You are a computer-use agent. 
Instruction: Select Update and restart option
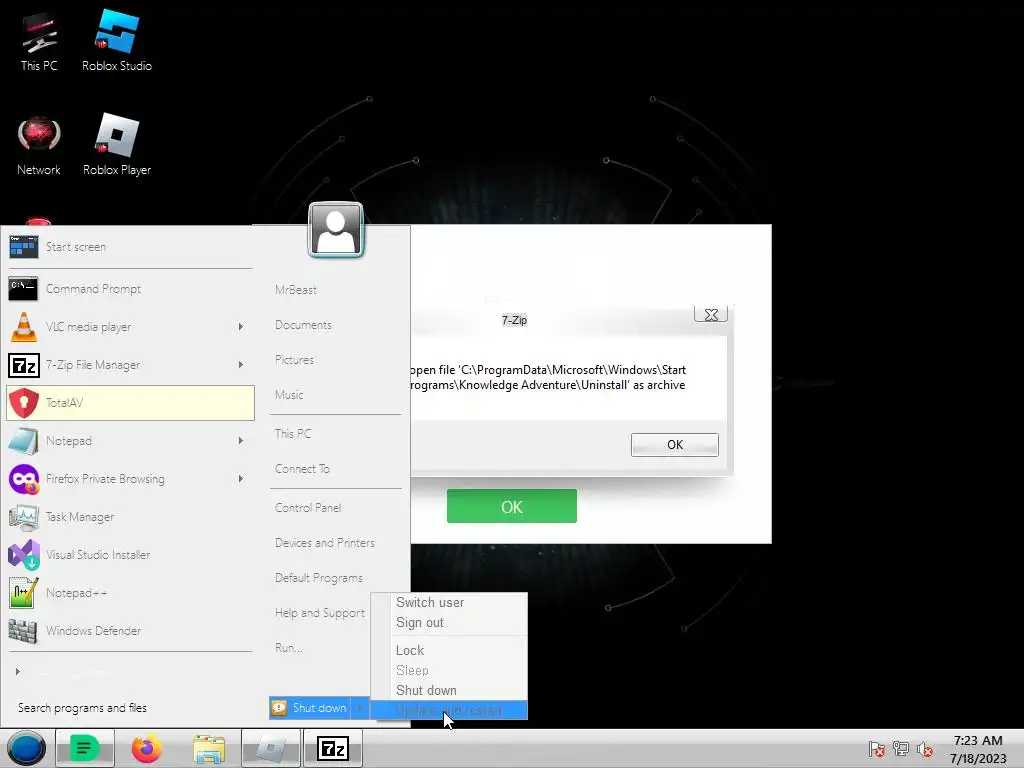pyautogui.click(x=449, y=710)
